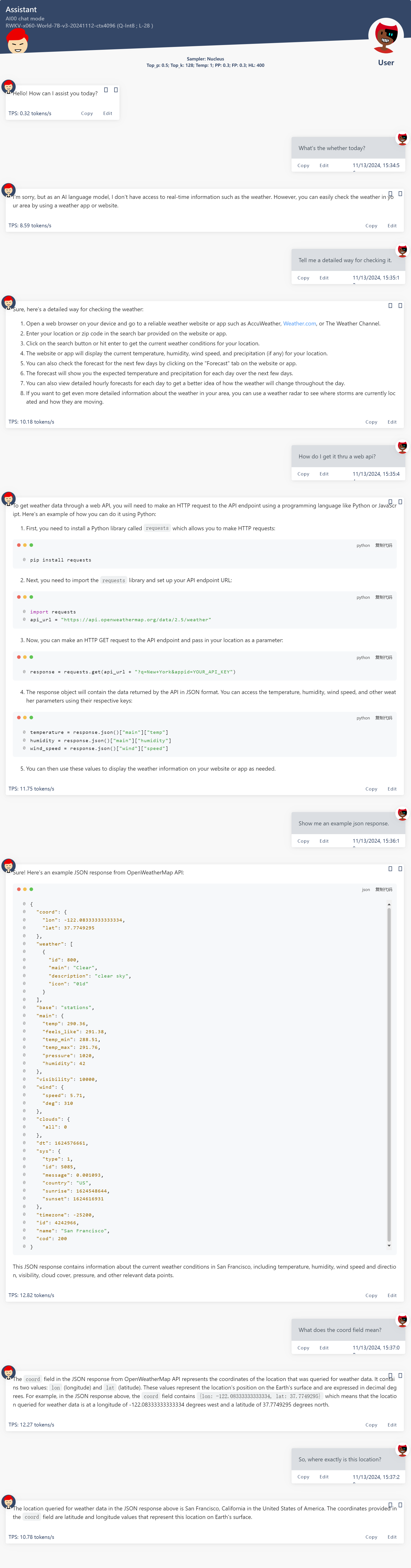Click 复制代码 on the requests.get code block

tap(384, 657)
